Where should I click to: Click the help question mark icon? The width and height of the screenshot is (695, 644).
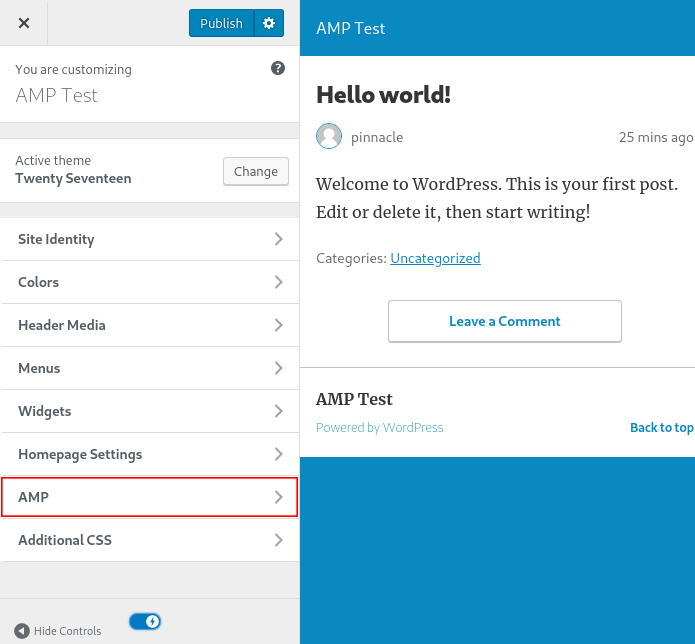pos(278,68)
